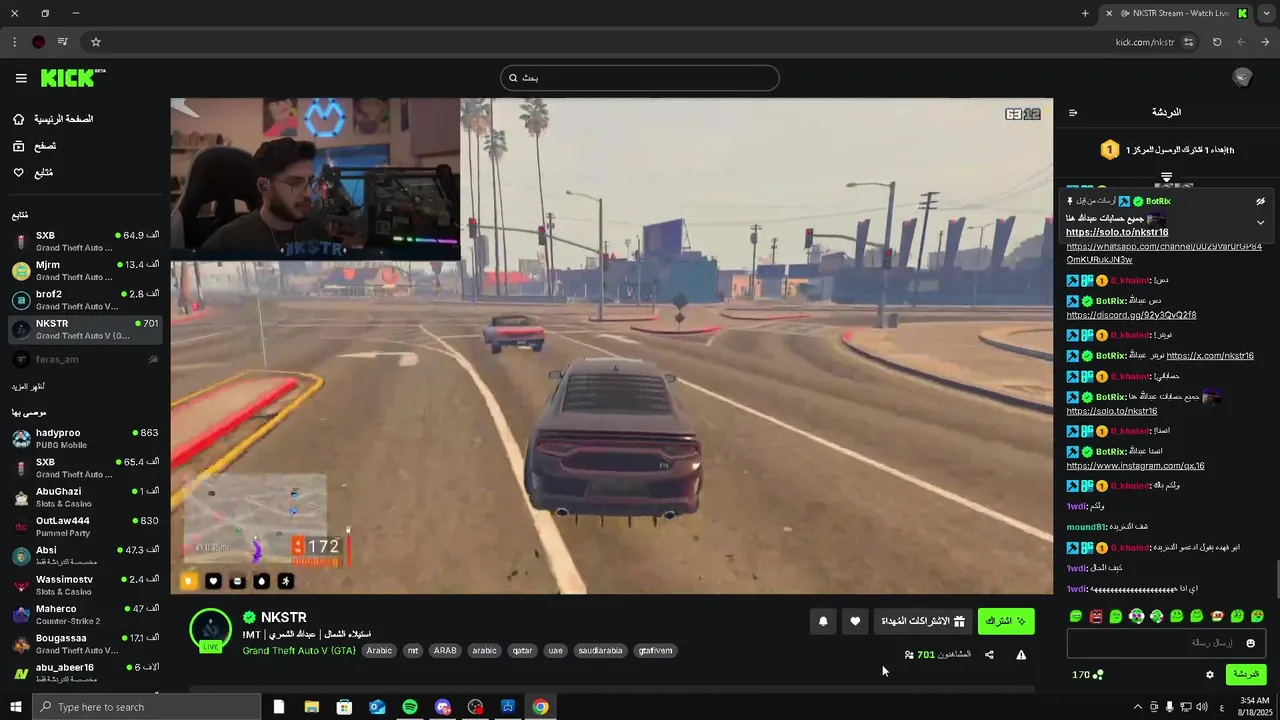
Task: Click the mound81 username in chat
Action: pyautogui.click(x=1086, y=527)
